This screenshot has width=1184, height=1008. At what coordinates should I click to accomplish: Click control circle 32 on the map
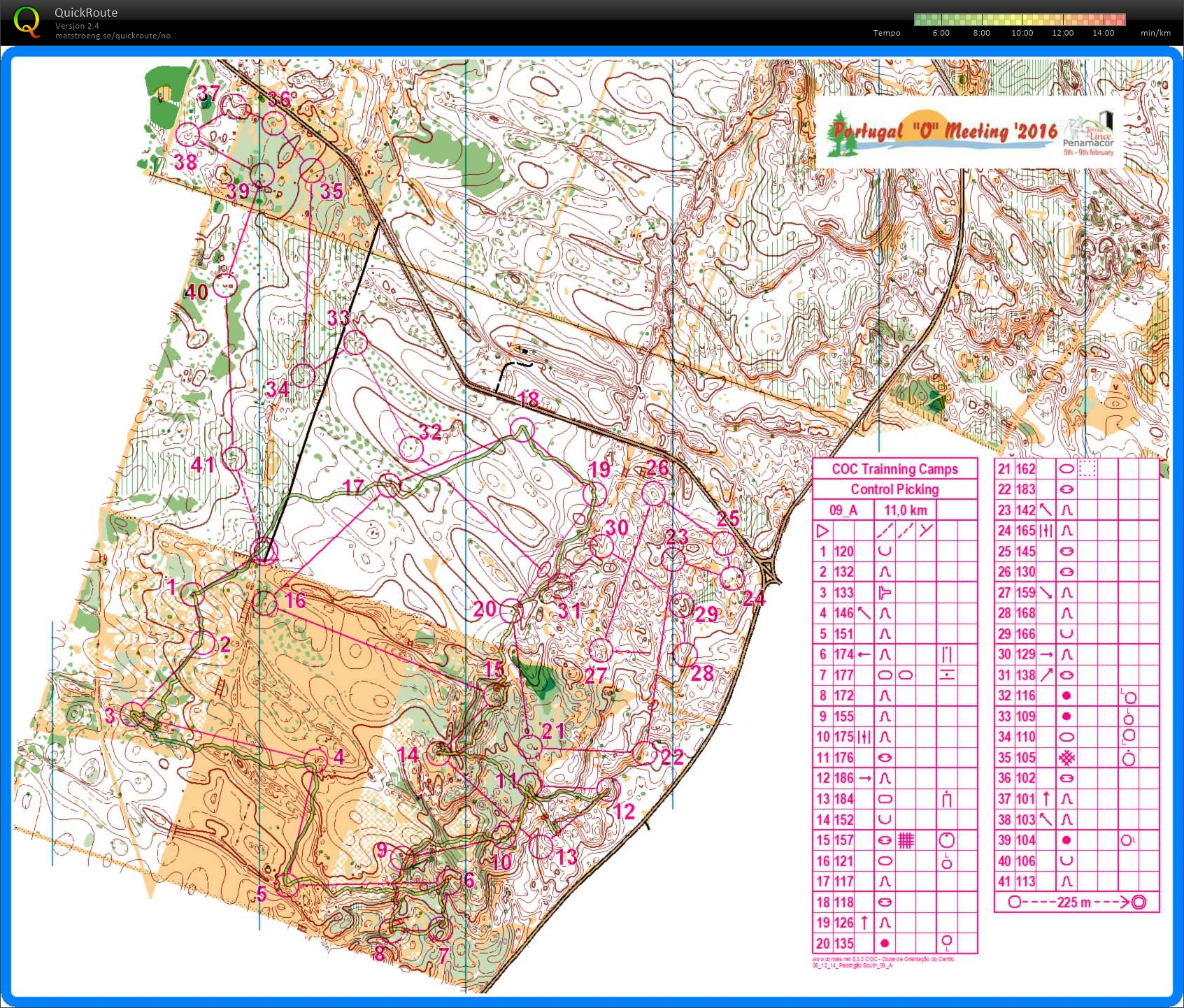(x=411, y=449)
